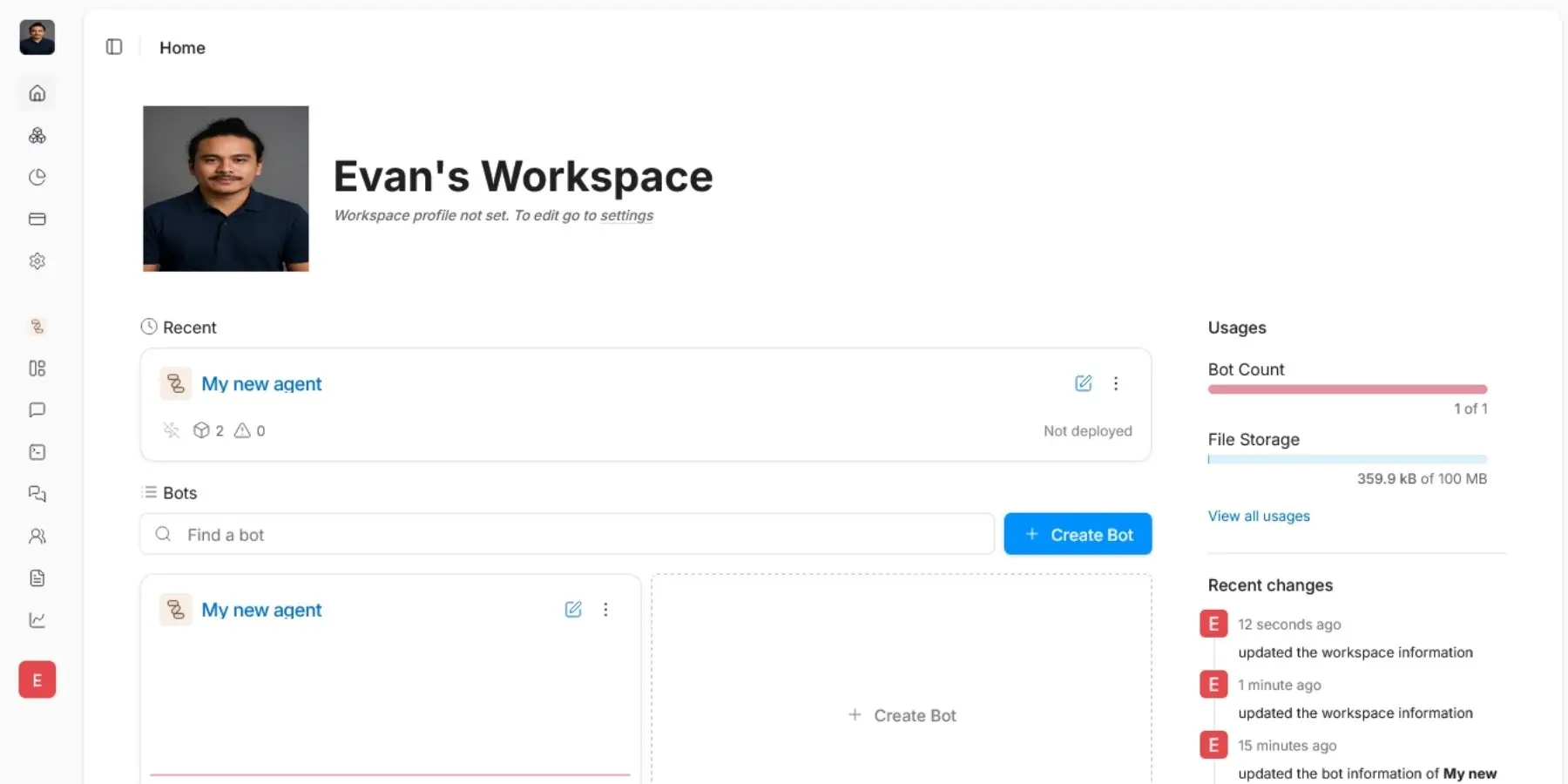The width and height of the screenshot is (1568, 784).
Task: Select the terminal console icon in sidebar
Action: tap(37, 452)
